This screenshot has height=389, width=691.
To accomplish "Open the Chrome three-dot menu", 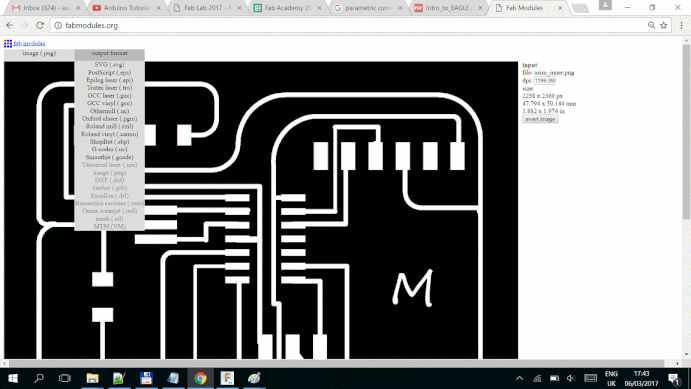I will (x=681, y=26).
